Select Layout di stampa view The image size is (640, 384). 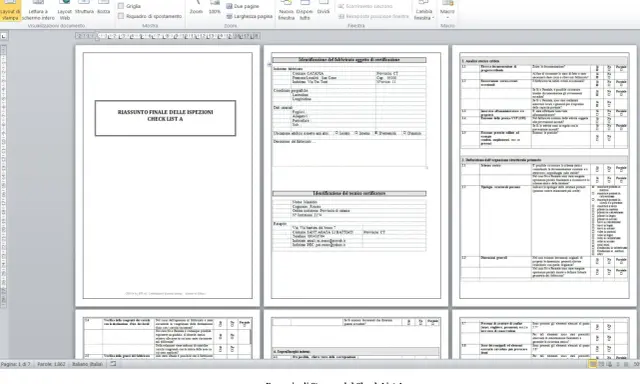10,10
